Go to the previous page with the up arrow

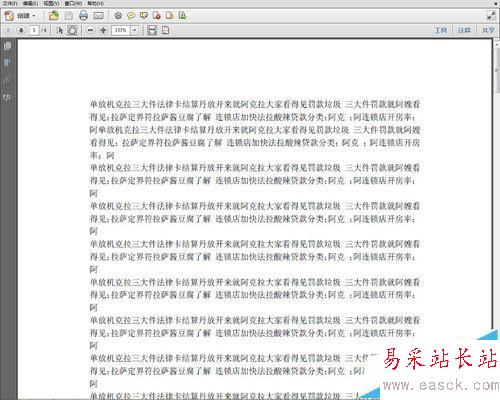click(x=9, y=30)
